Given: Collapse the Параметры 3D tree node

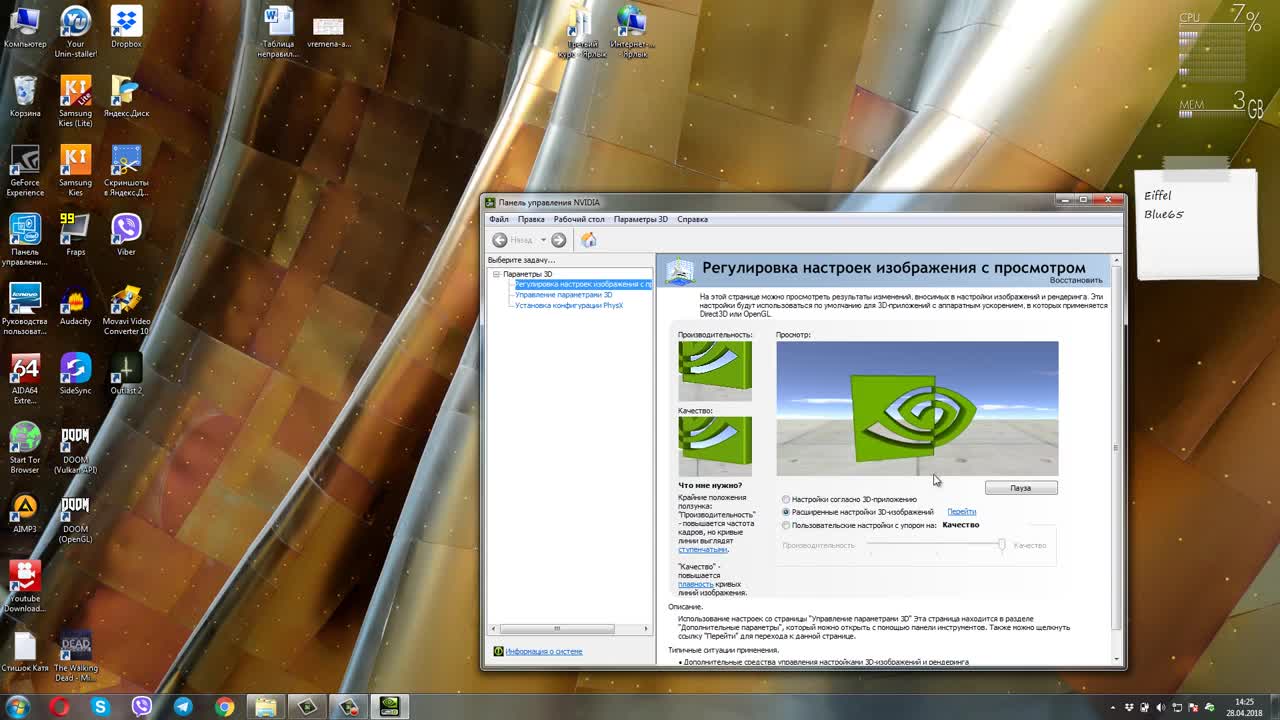Looking at the screenshot, I should click(496, 274).
